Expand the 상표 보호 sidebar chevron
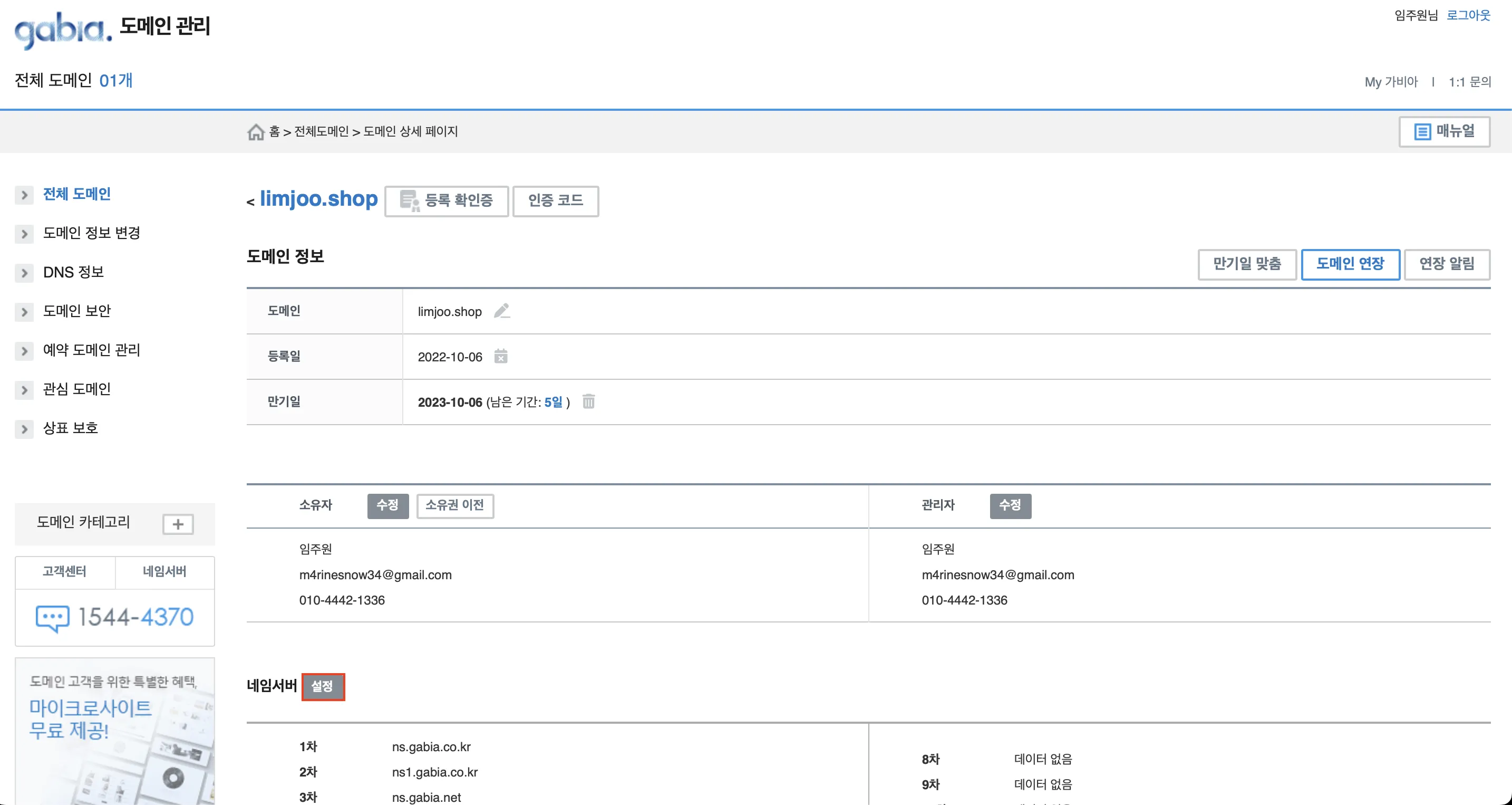Screen dimensions: 1512x805 pos(24,429)
